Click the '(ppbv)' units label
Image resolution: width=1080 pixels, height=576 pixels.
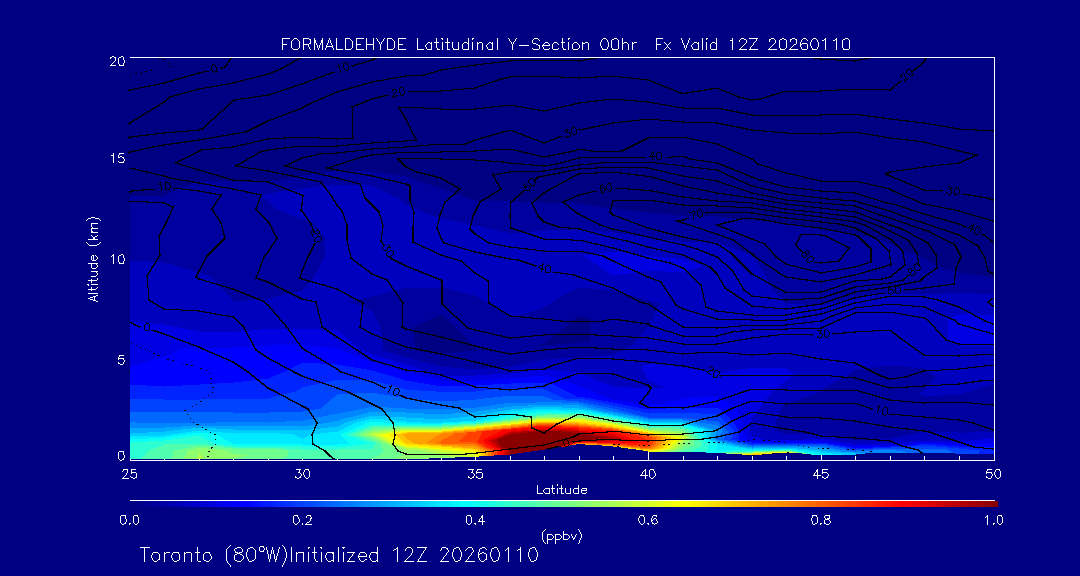point(561,536)
